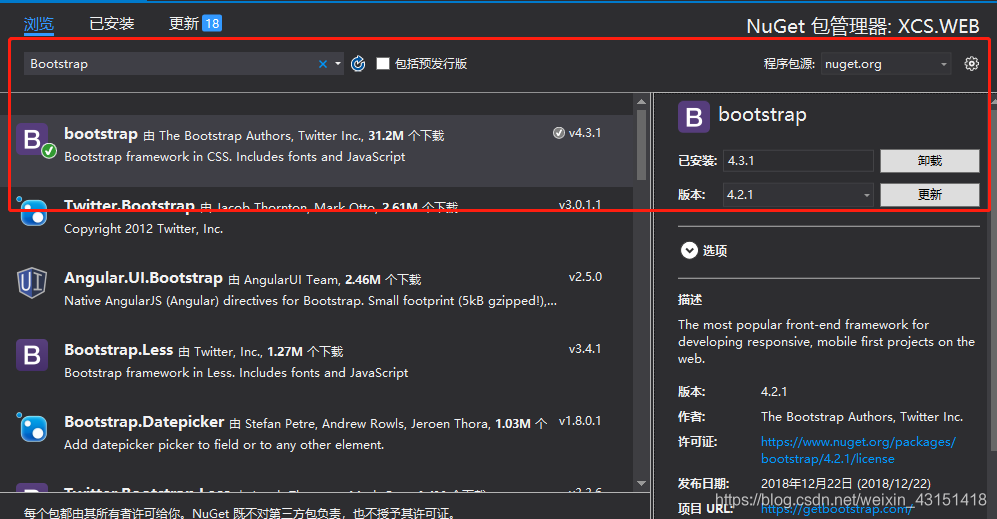Click the package list scrollbar thumb
997x519 pixels.
(642, 144)
